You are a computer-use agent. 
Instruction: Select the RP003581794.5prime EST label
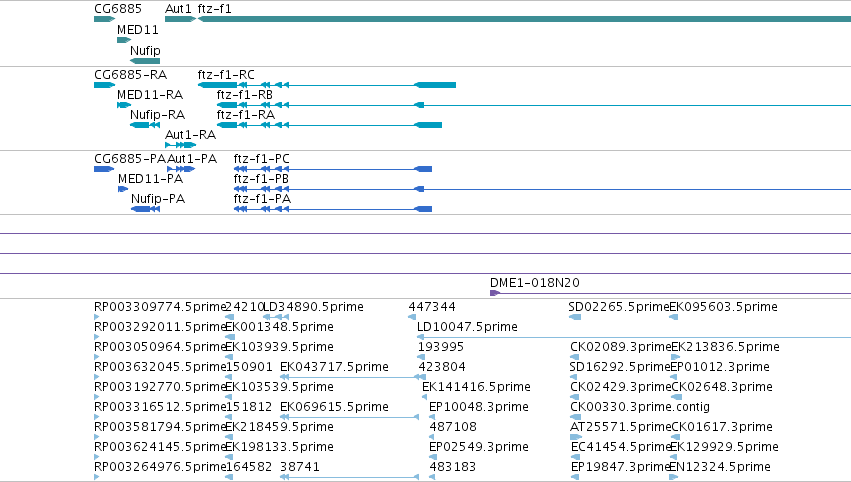coord(160,427)
